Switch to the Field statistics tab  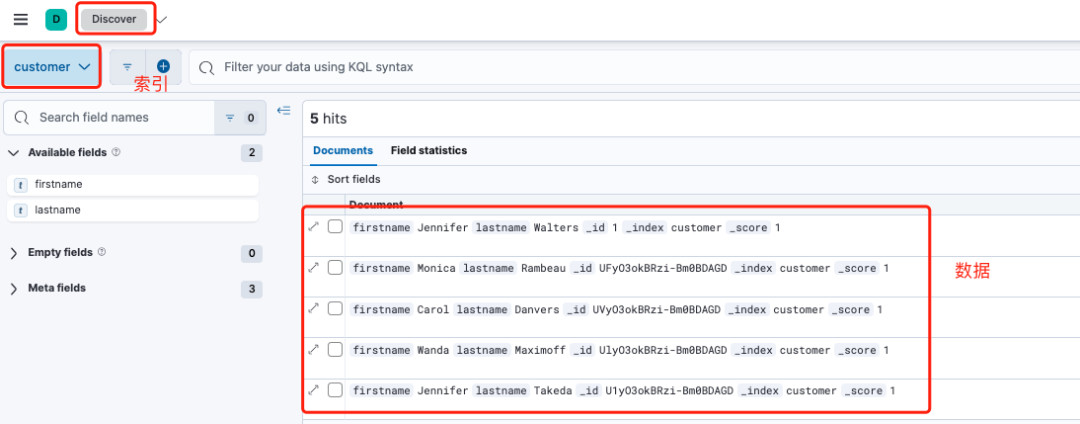coord(428,150)
